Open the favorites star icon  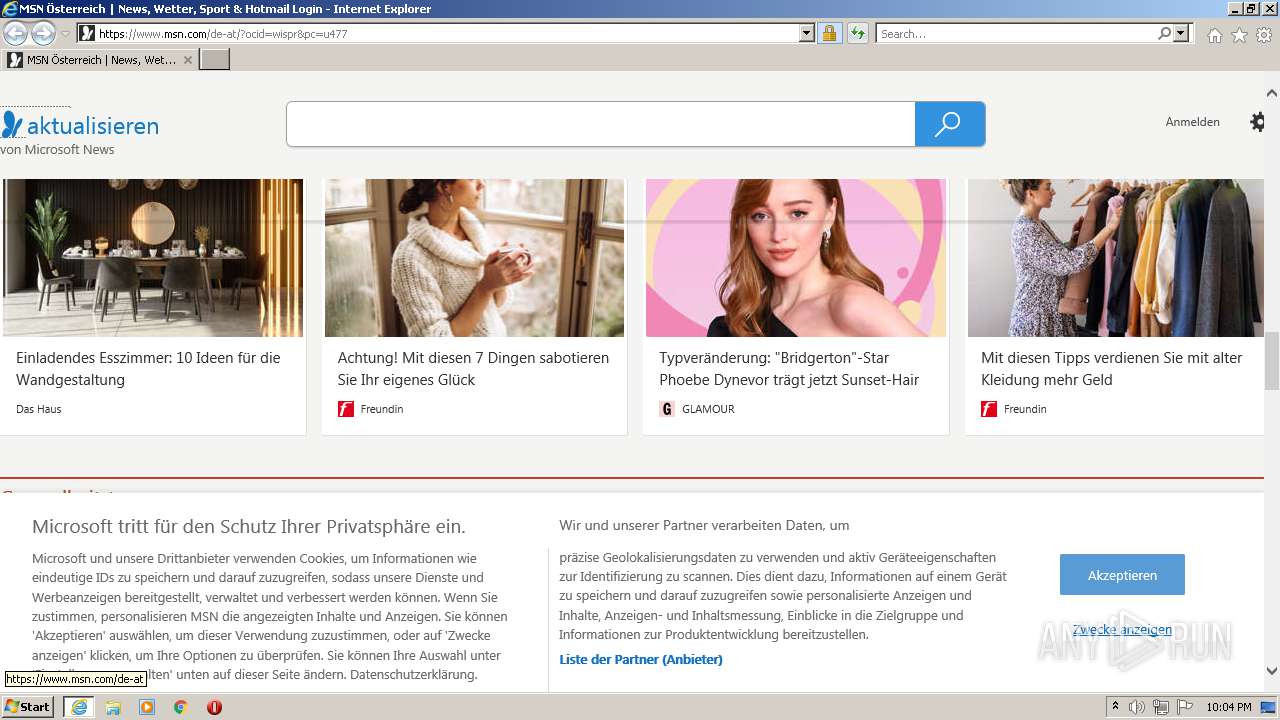(1239, 35)
